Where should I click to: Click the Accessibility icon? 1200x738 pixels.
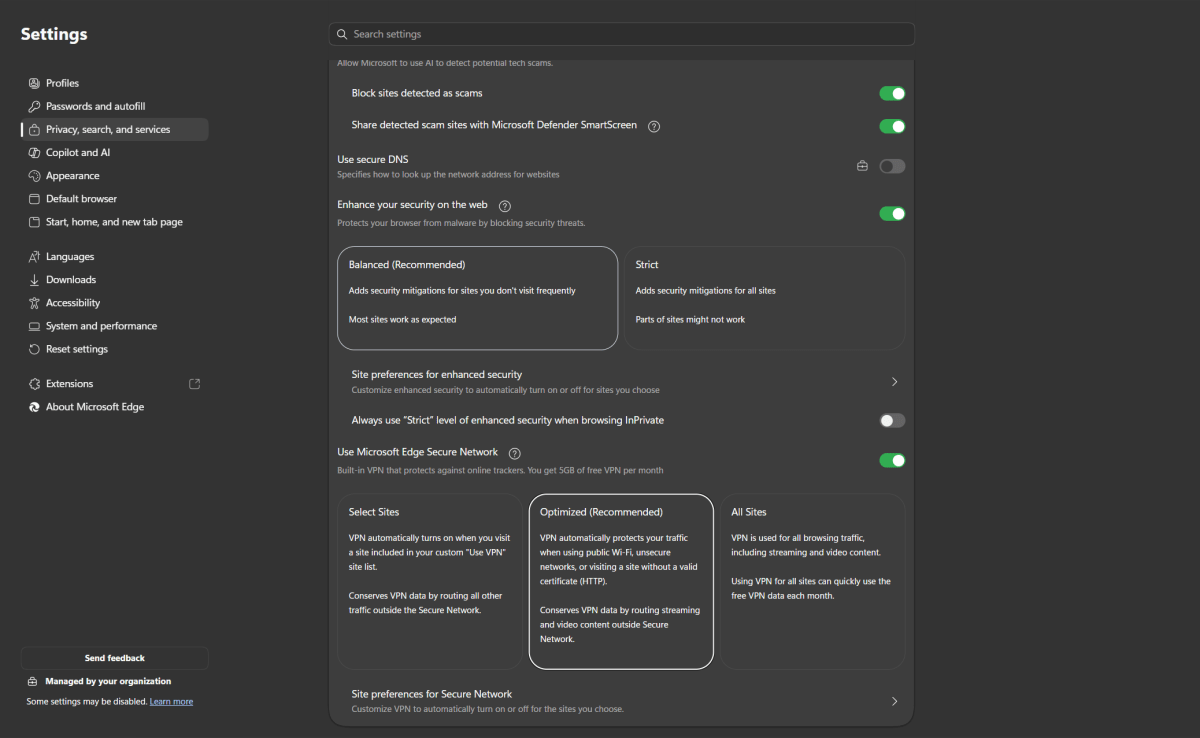[34, 303]
